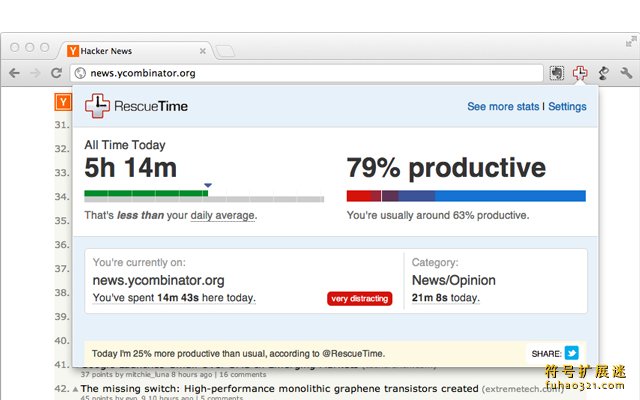Viewport: 640px width, 400px height.
Task: Click You're usually around 63% productive
Action: (438, 216)
